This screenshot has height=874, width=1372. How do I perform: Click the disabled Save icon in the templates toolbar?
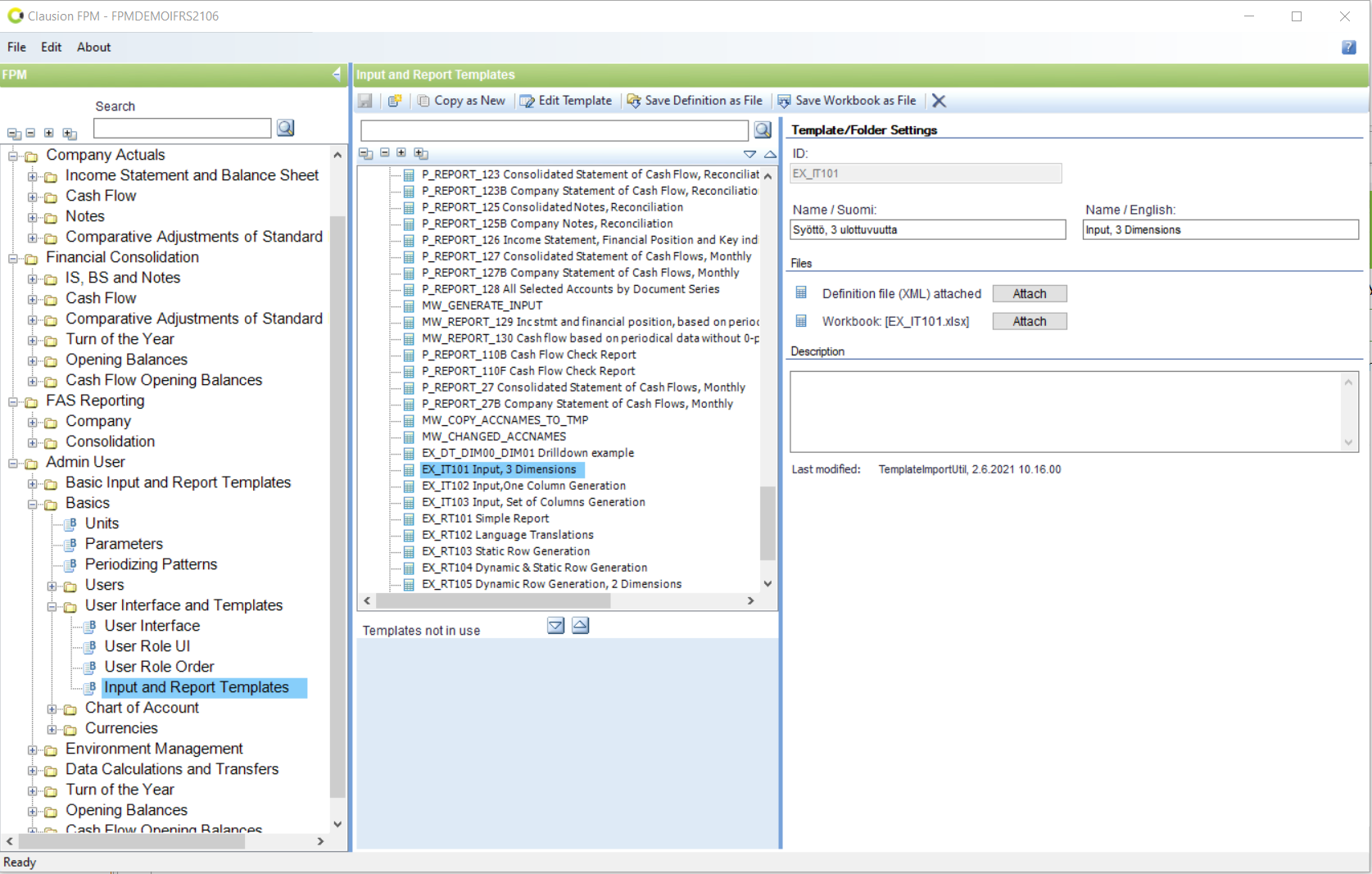[x=365, y=101]
